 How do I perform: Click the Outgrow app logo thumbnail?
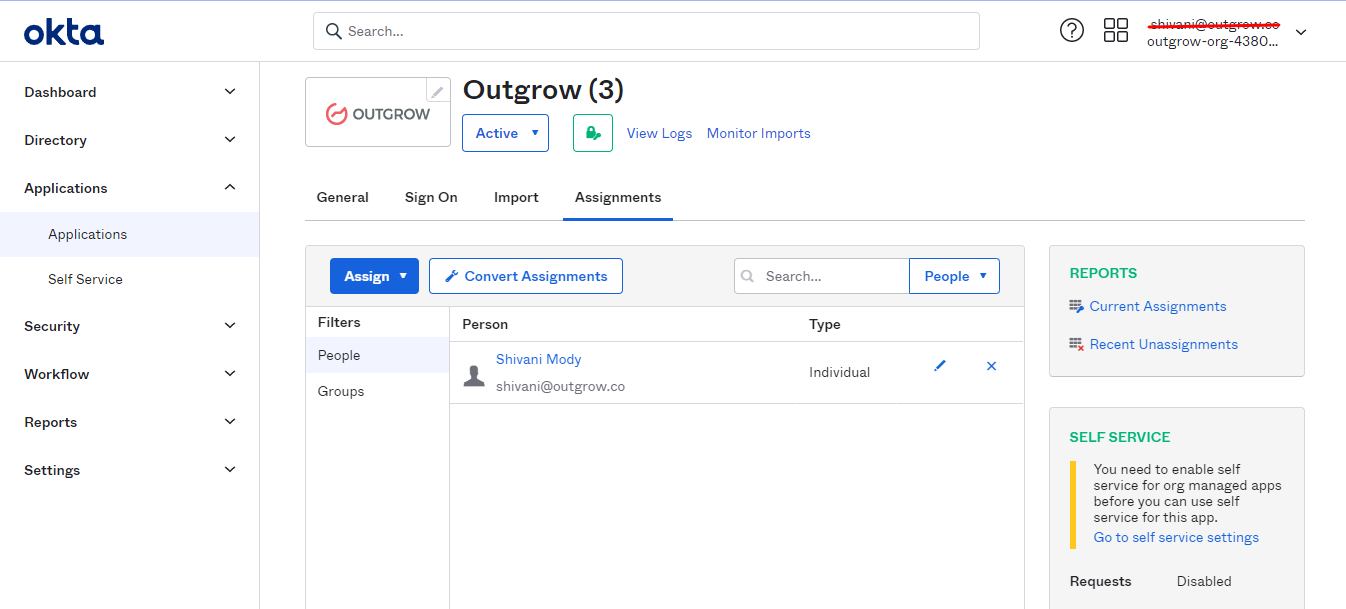pos(378,113)
